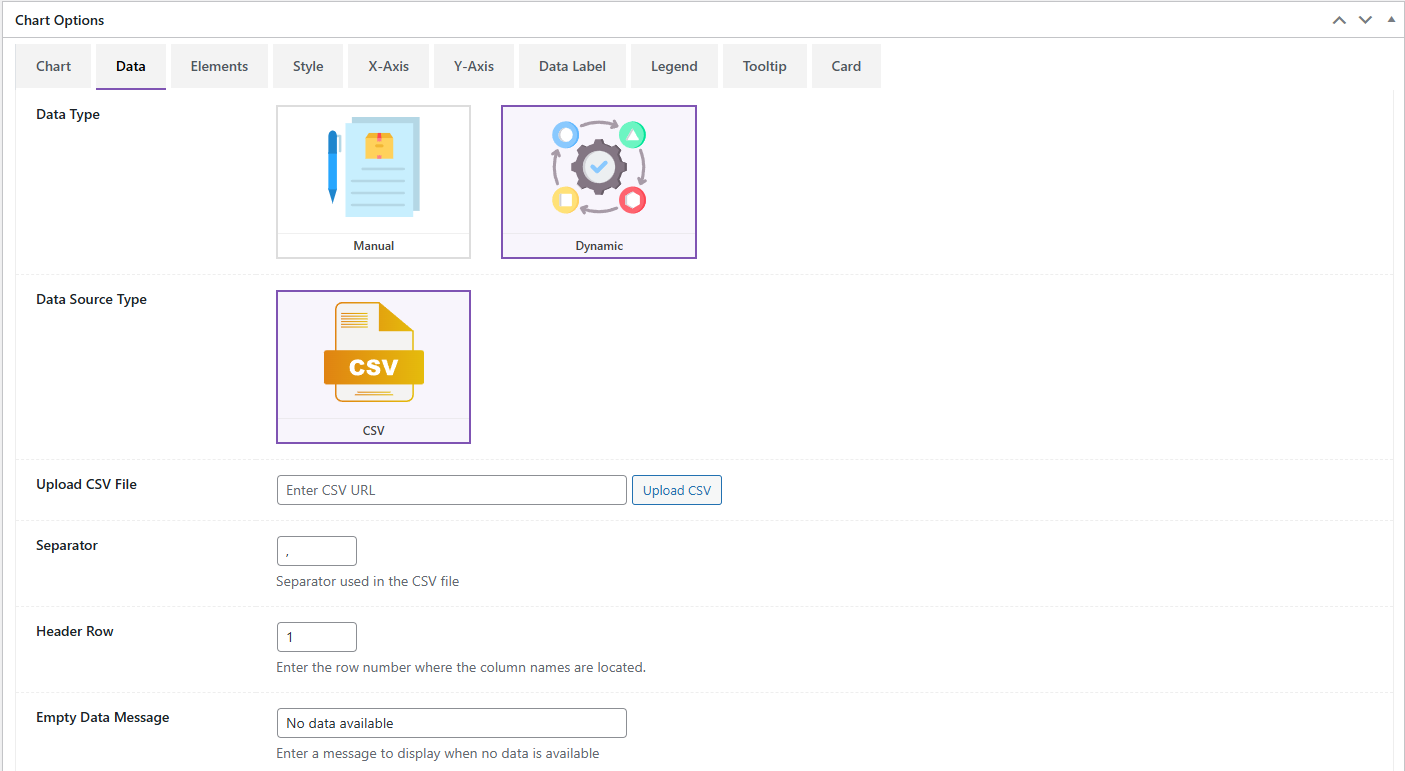
Task: Click the Chart Options panel title
Action: (x=60, y=20)
